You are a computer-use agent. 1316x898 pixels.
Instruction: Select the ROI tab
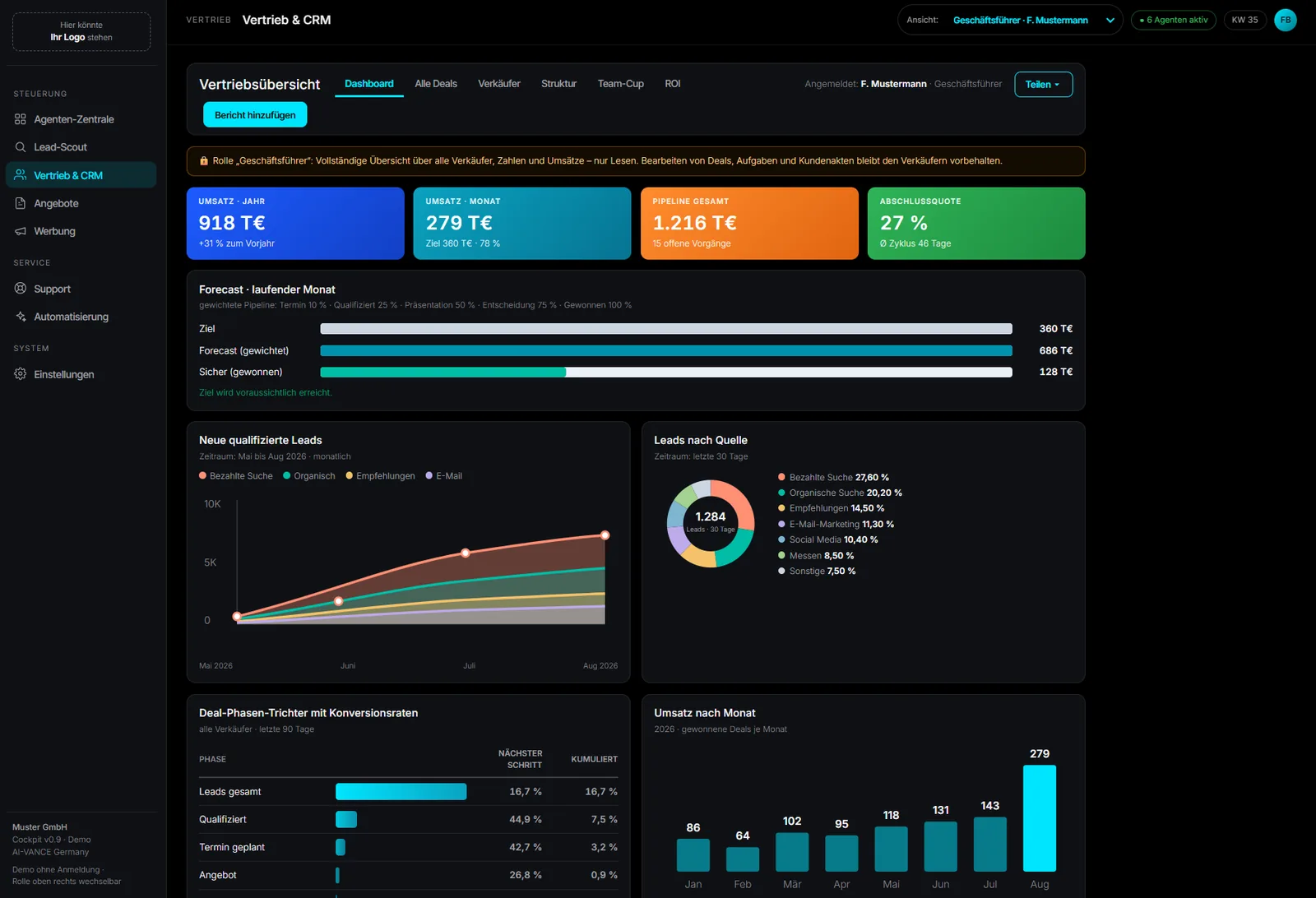coord(673,84)
